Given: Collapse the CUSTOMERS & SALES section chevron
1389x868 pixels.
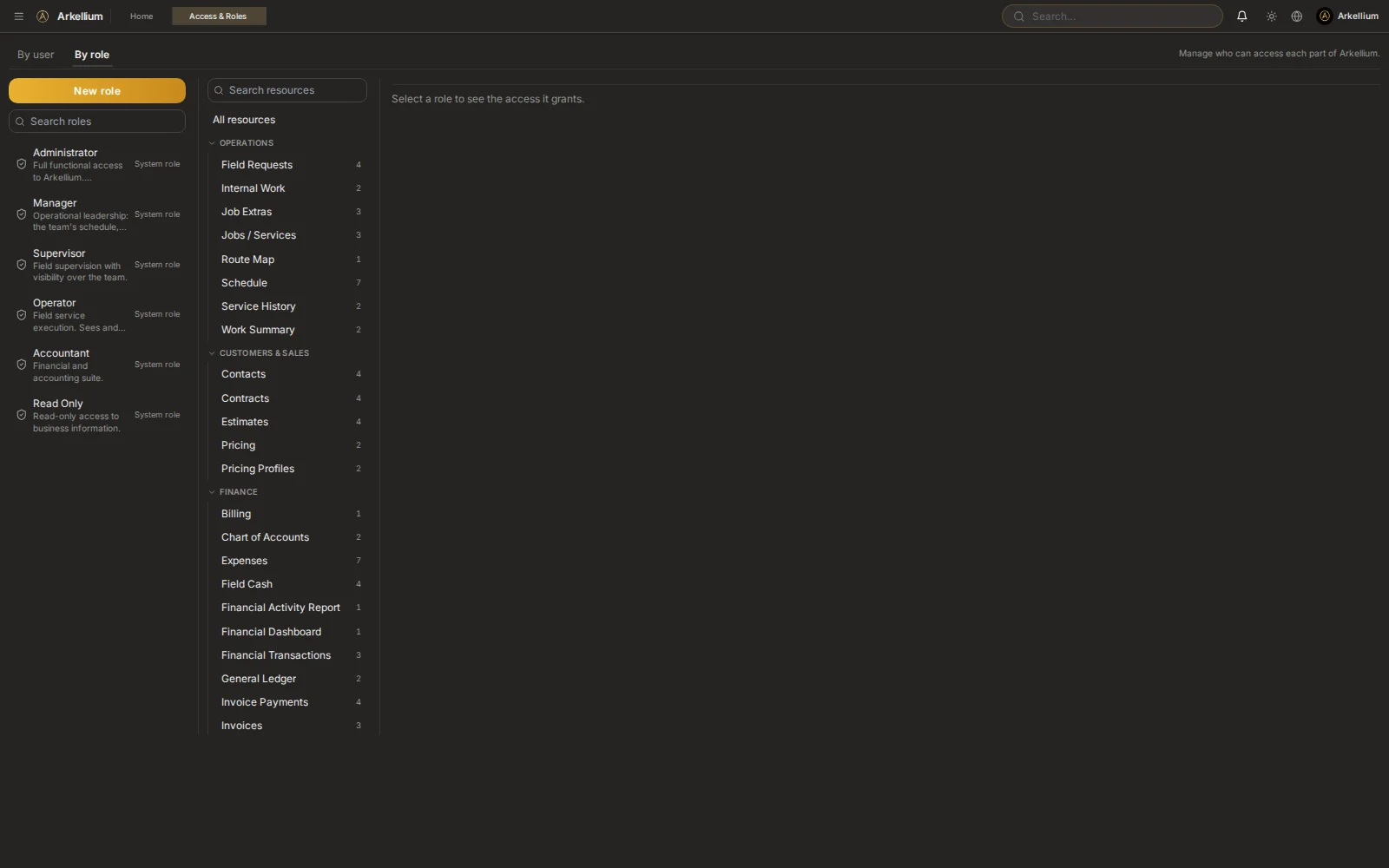Looking at the screenshot, I should pyautogui.click(x=212, y=353).
